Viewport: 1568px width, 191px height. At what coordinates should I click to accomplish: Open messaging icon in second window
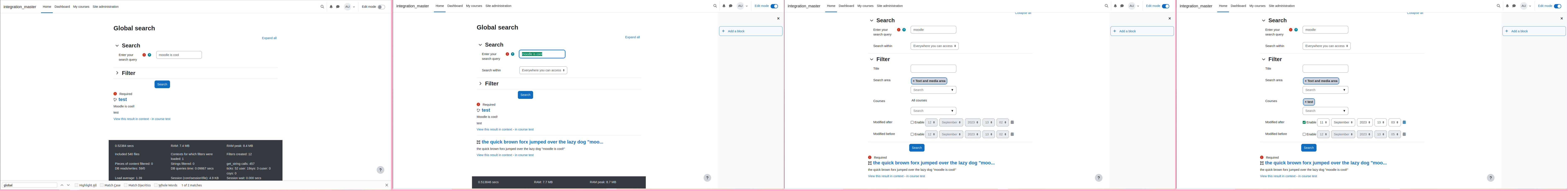point(730,6)
